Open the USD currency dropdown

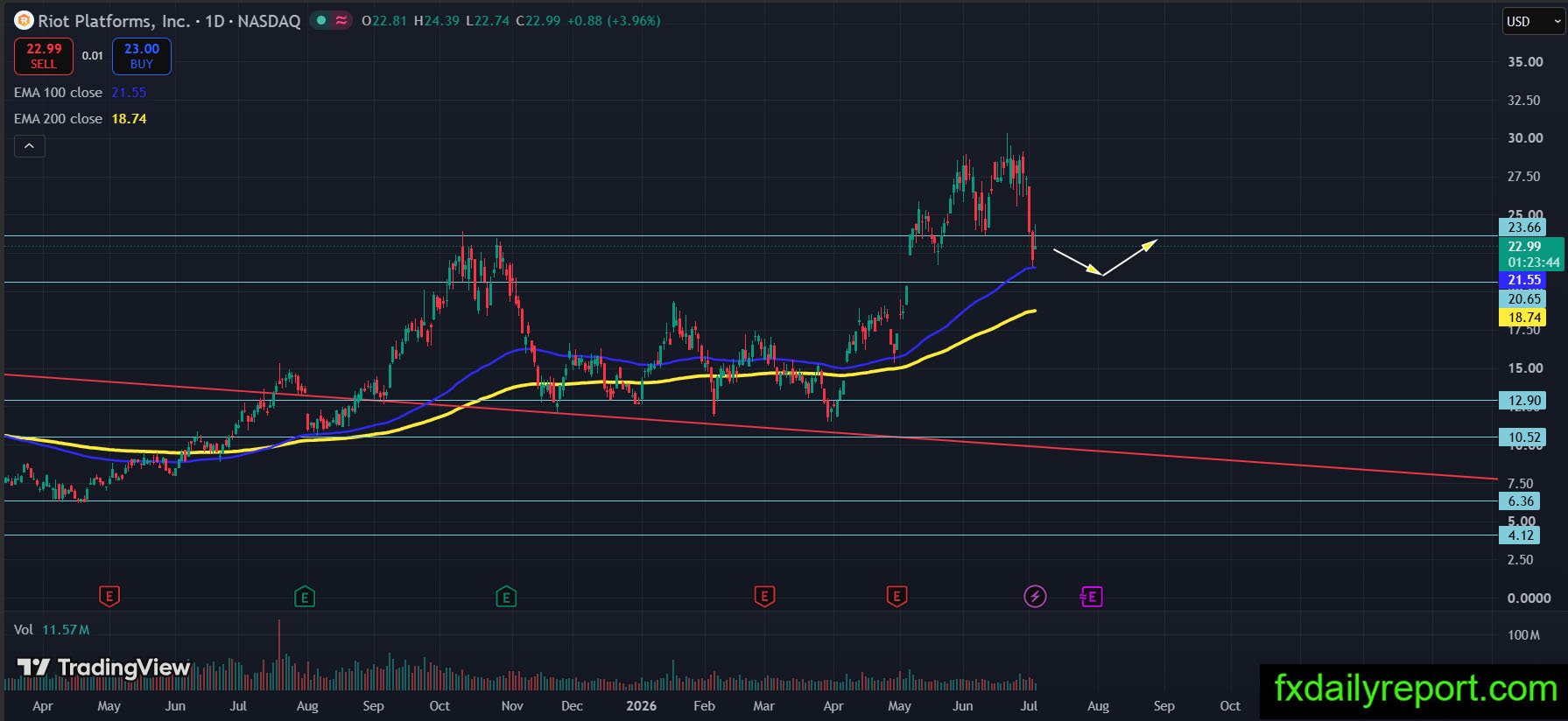coord(1533,22)
